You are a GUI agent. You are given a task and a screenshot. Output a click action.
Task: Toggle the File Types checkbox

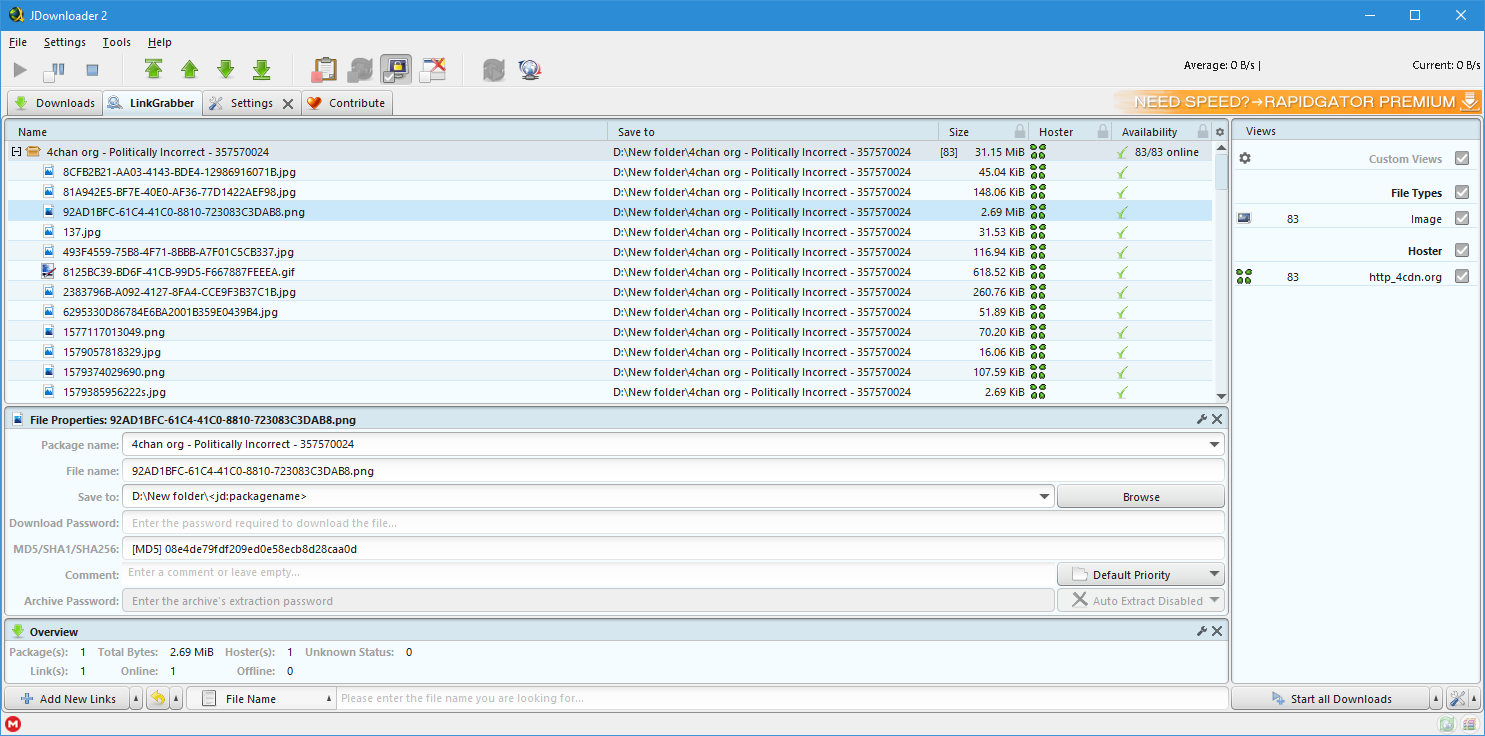pyautogui.click(x=1462, y=192)
